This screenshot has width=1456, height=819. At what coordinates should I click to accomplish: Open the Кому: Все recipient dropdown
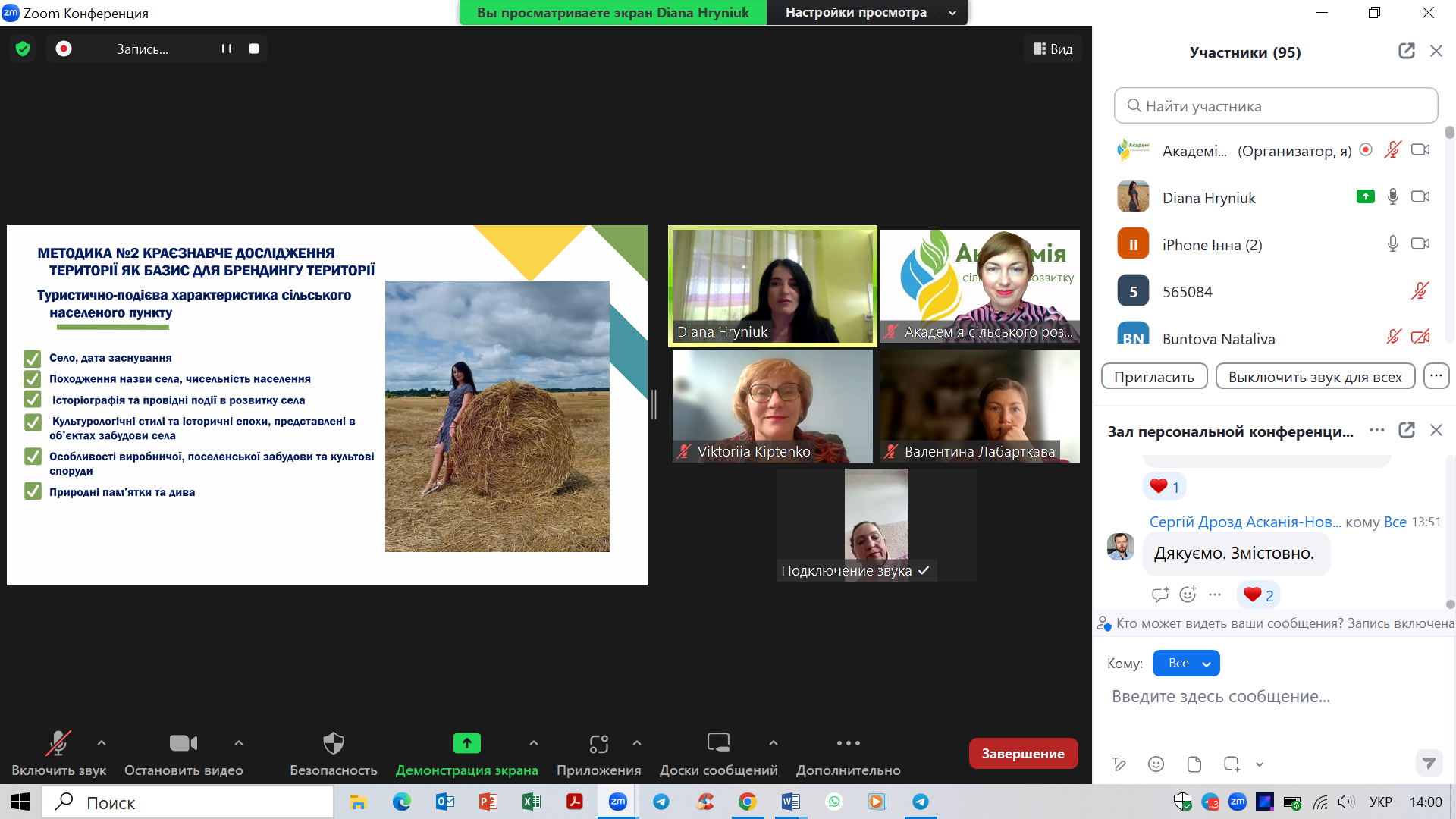1186,663
